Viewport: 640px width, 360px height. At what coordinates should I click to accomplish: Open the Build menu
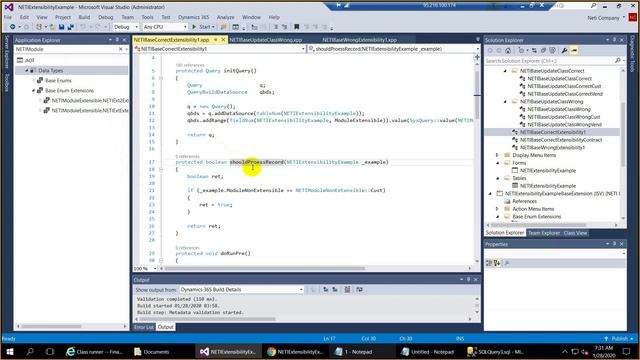(x=84, y=17)
